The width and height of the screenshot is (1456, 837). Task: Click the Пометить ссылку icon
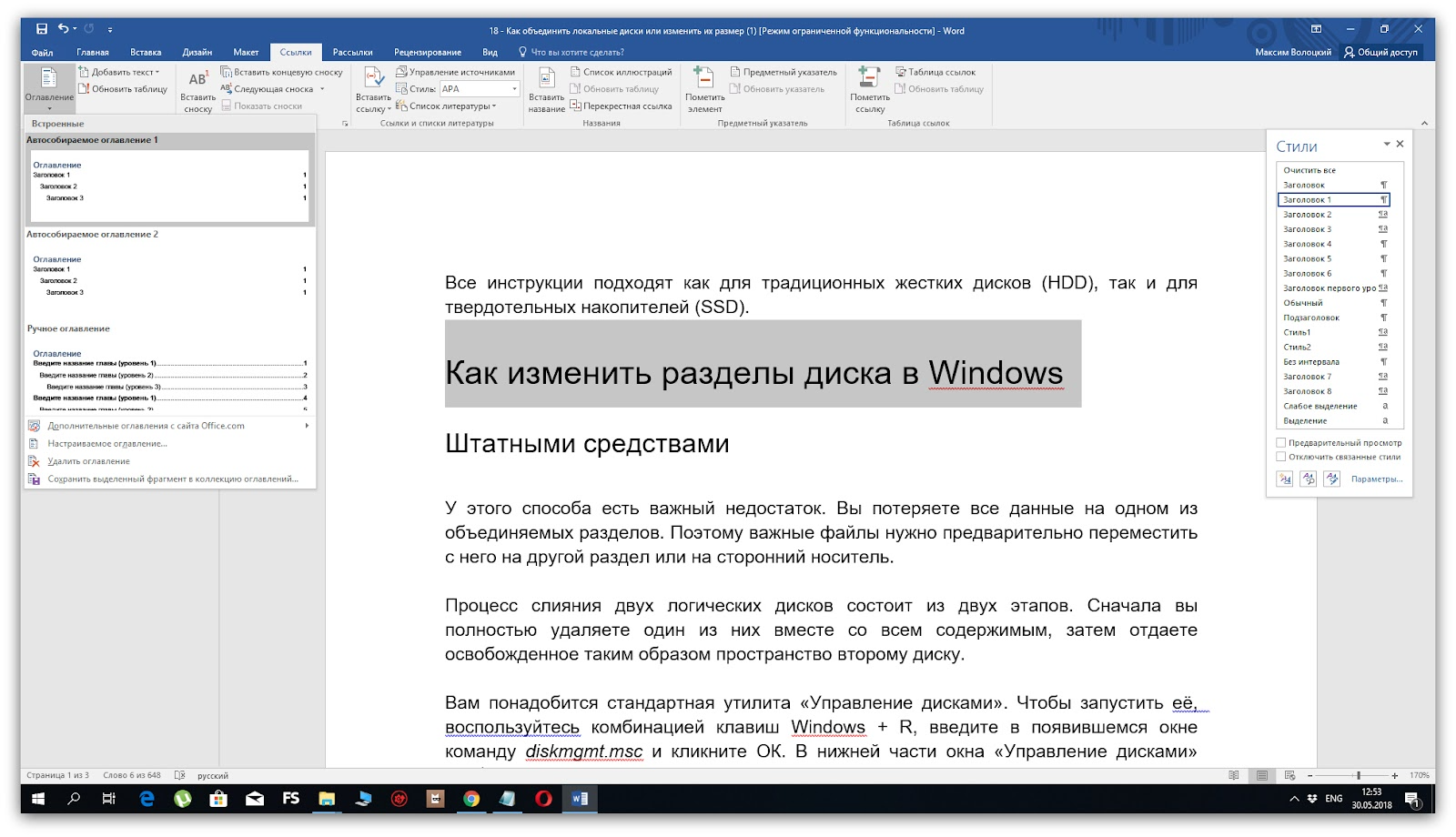pyautogui.click(x=869, y=79)
